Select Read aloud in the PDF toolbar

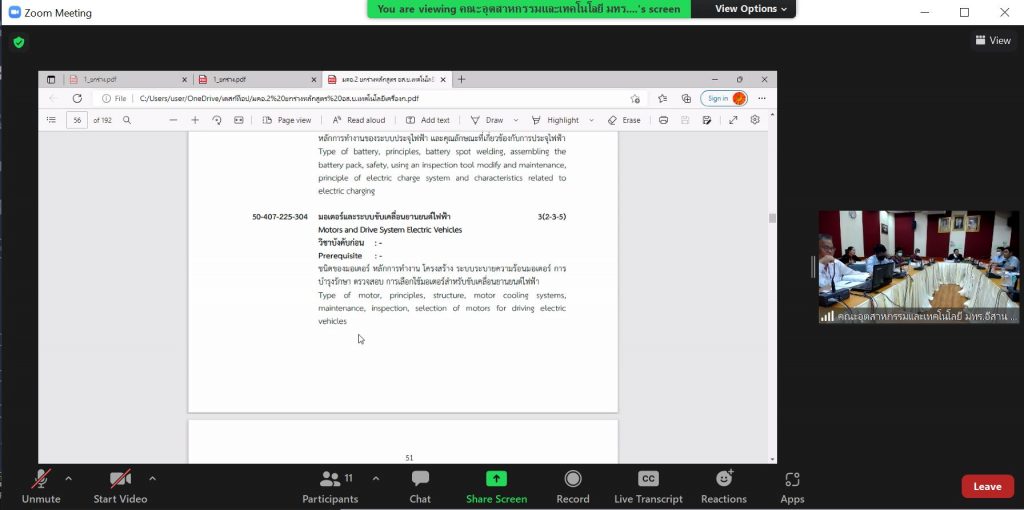358,120
